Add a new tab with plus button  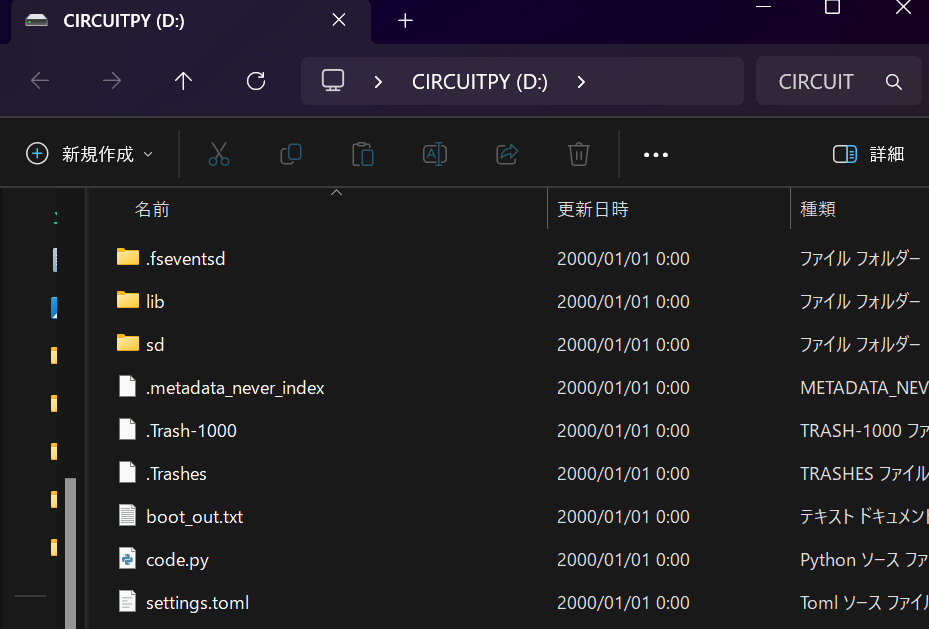point(405,21)
